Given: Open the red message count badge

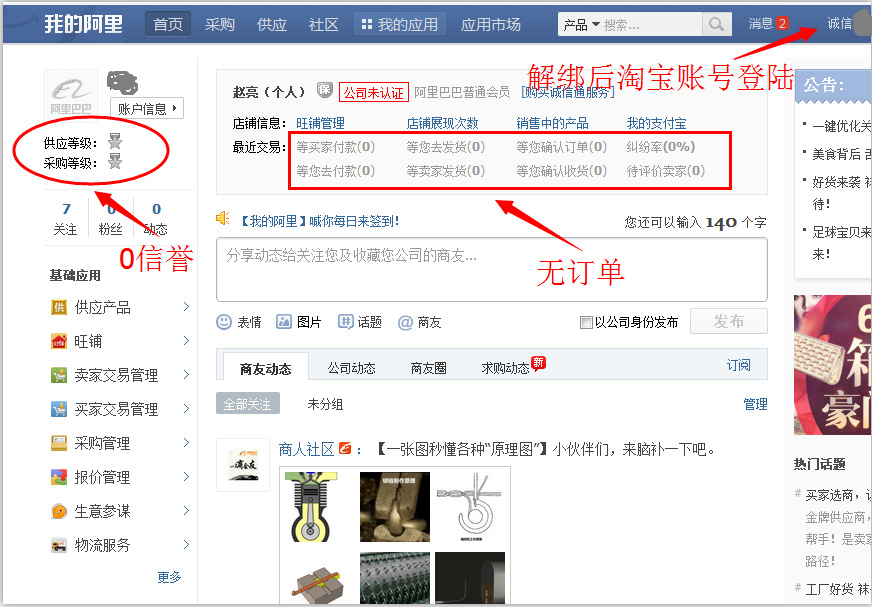Looking at the screenshot, I should (782, 23).
